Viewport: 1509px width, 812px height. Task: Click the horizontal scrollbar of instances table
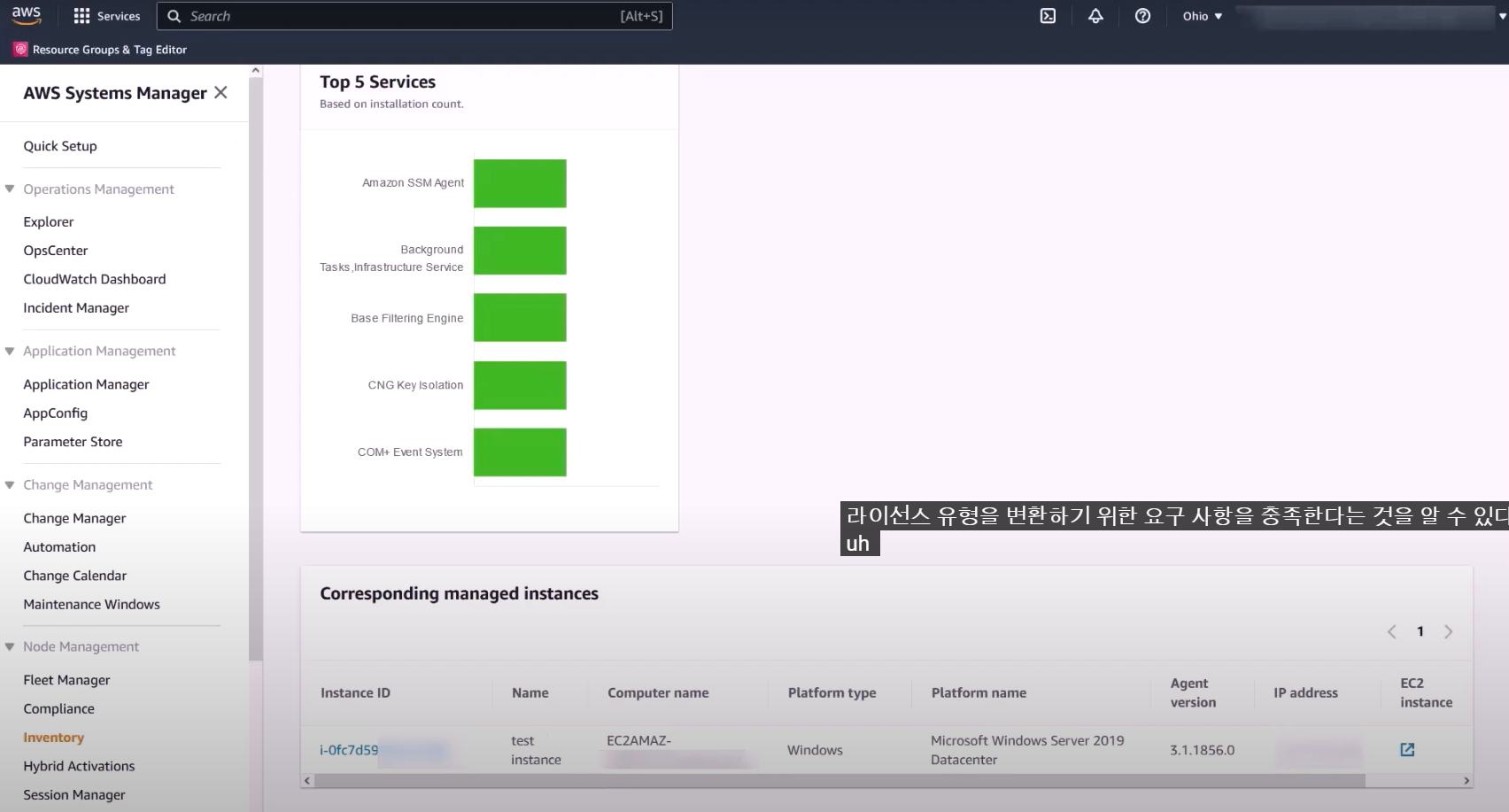tap(840, 781)
